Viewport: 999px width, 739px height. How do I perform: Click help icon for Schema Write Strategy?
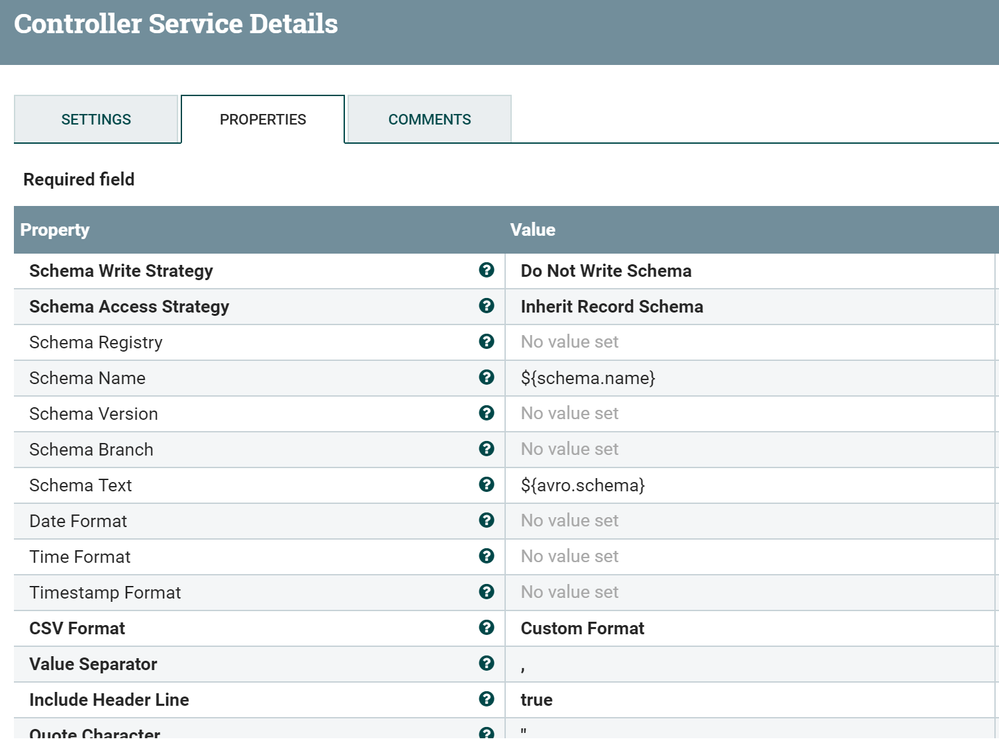pyautogui.click(x=487, y=270)
